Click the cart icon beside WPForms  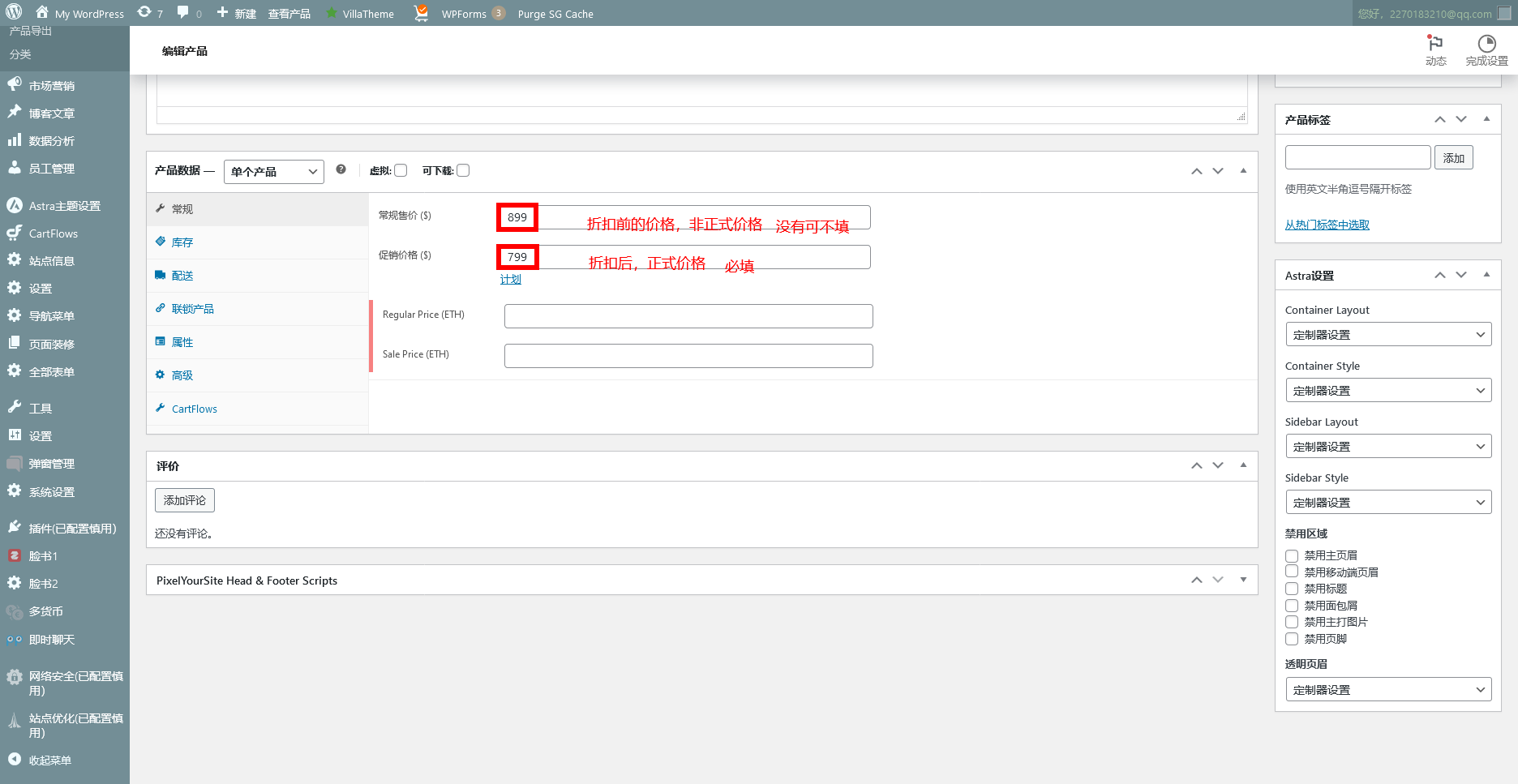coord(421,13)
